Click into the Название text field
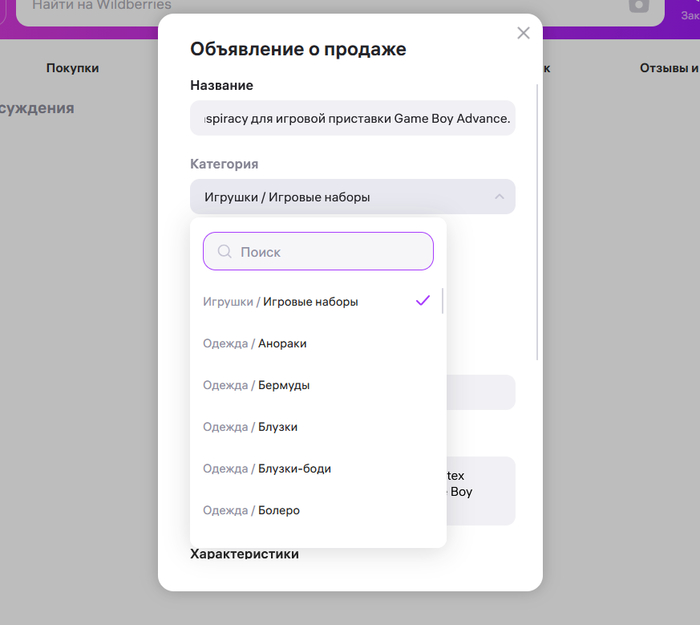 click(352, 118)
